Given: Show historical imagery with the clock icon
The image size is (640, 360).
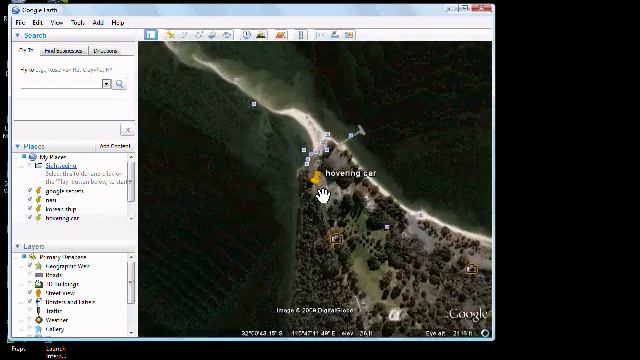Looking at the screenshot, I should coord(246,35).
